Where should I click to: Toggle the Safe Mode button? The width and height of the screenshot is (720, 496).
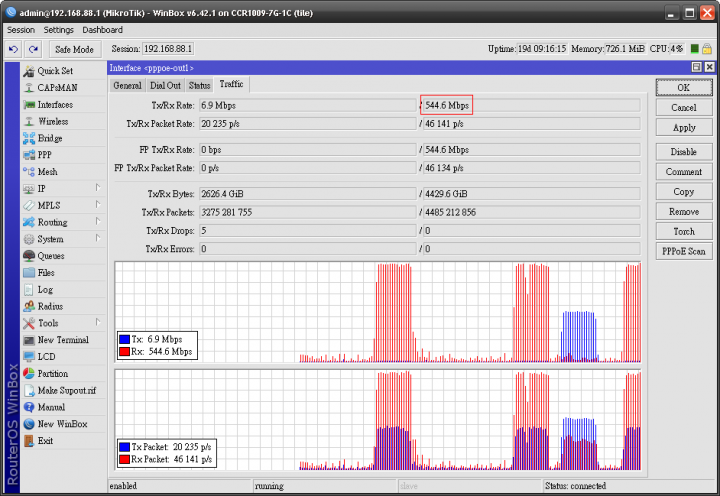[74, 49]
